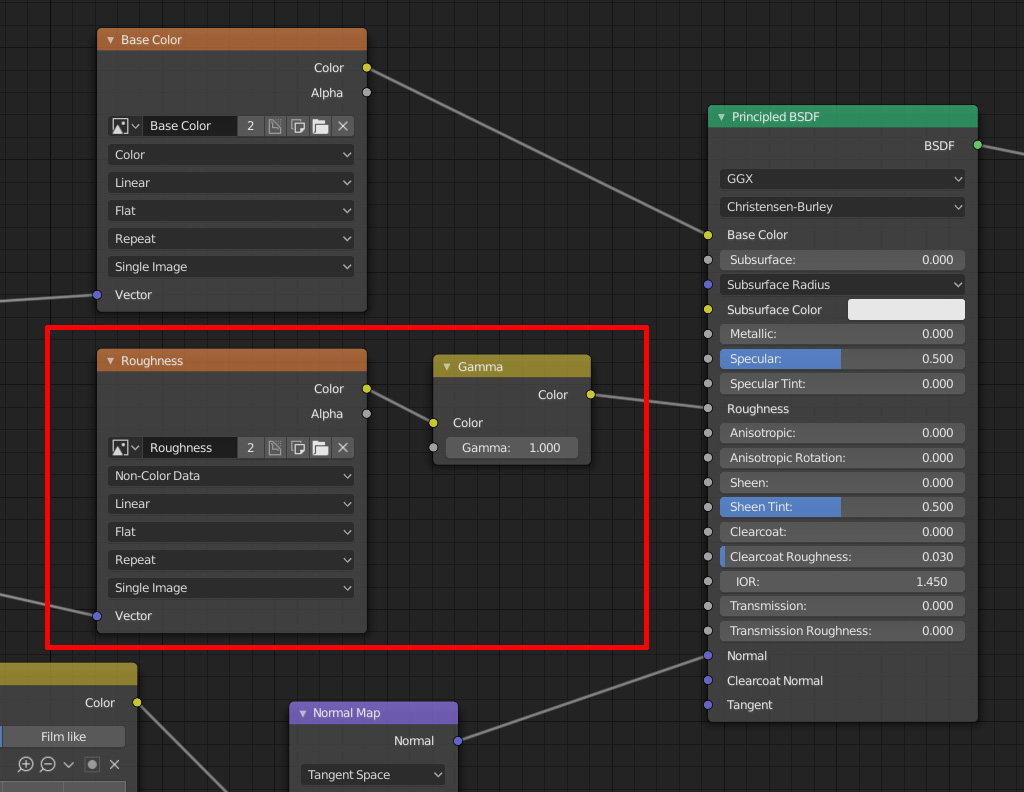Image resolution: width=1024 pixels, height=792 pixels.
Task: Open image browser in Base Color node
Action: point(125,126)
